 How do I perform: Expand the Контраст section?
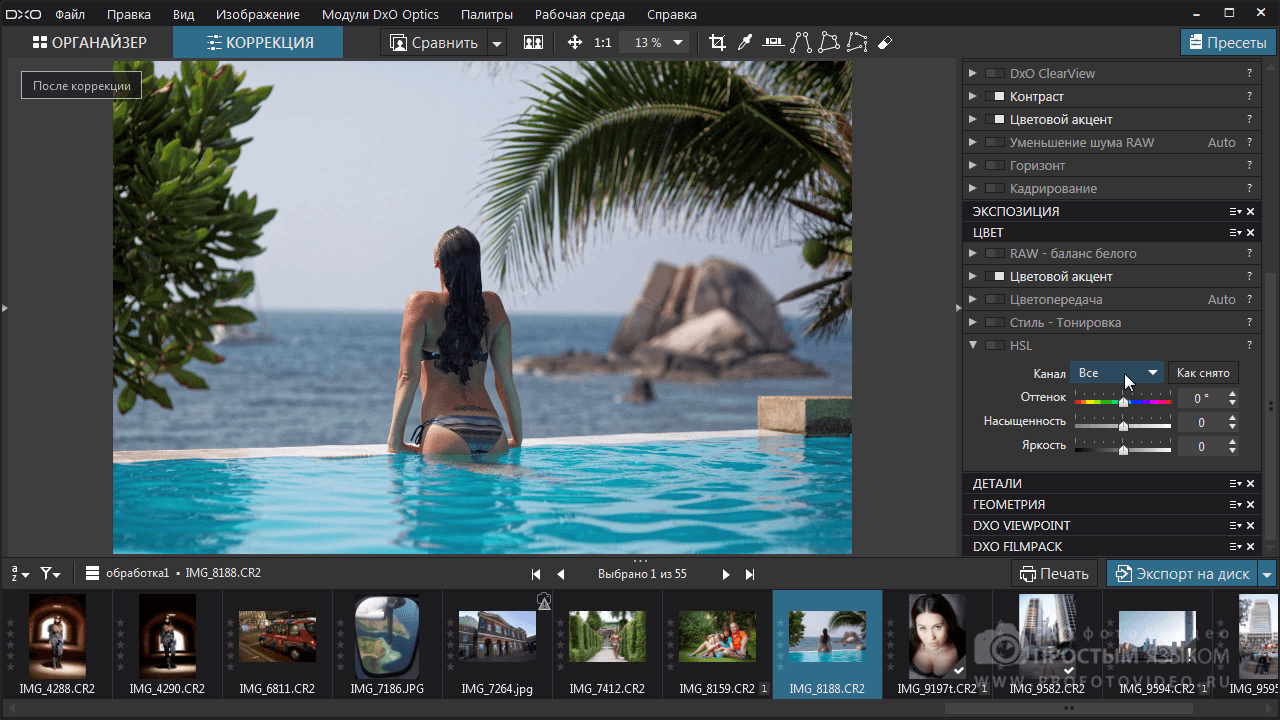(972, 96)
